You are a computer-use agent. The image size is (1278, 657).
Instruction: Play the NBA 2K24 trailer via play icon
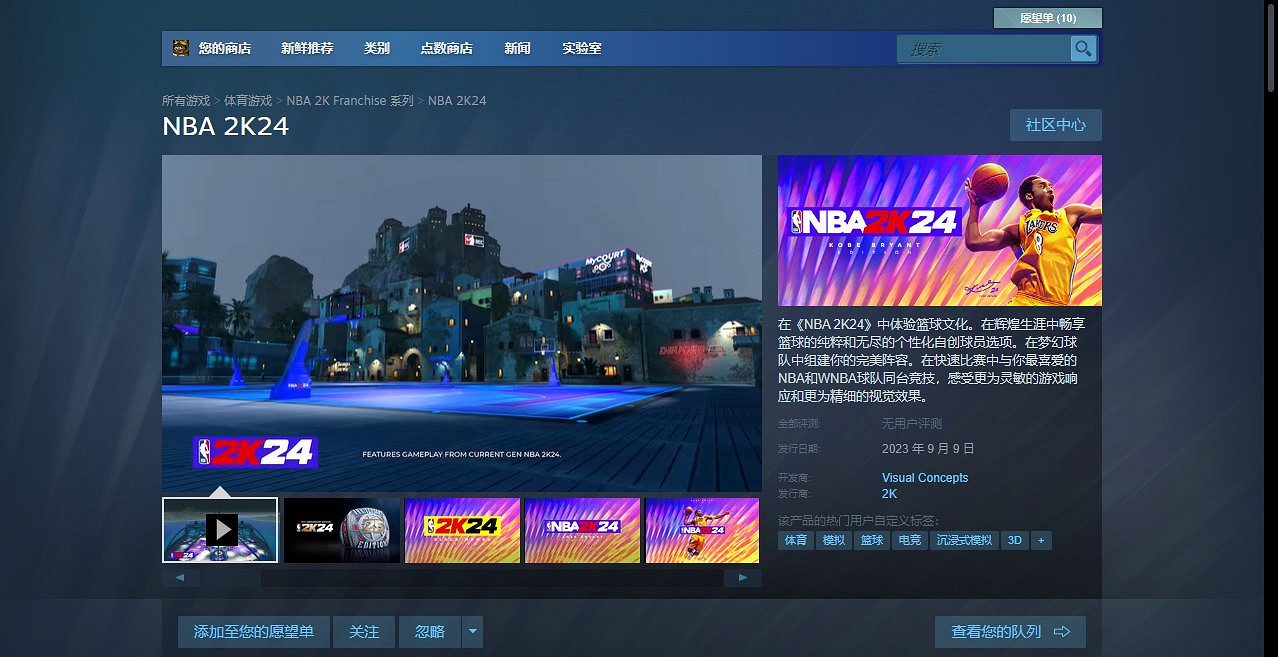[x=219, y=530]
